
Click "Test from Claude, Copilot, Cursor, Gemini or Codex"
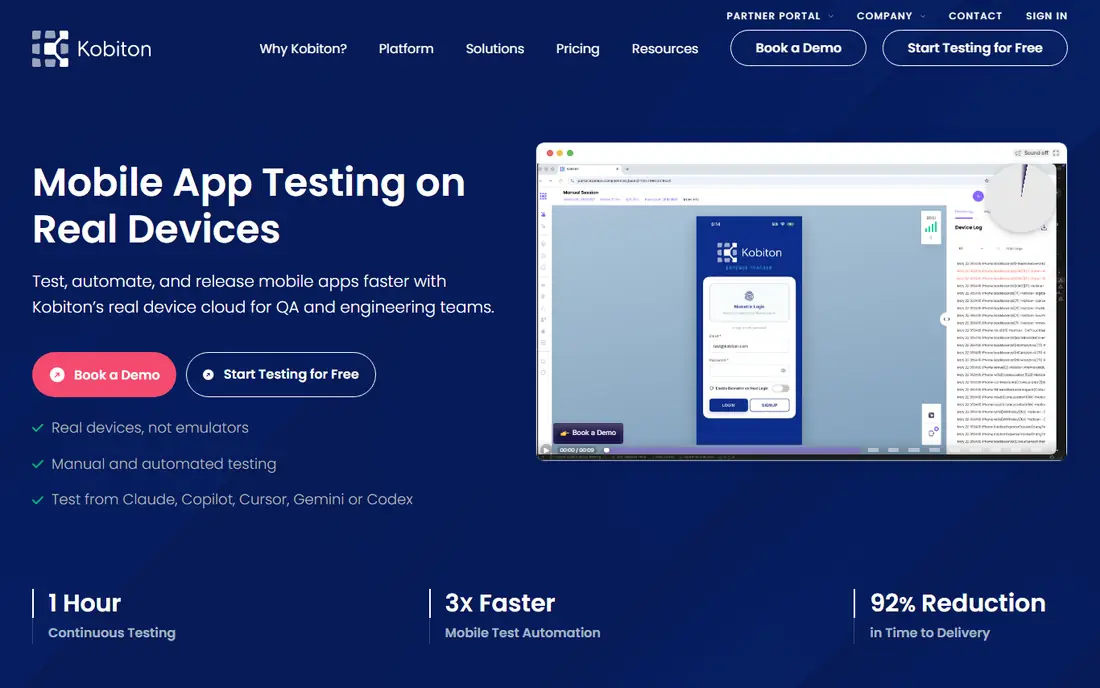click(232, 499)
